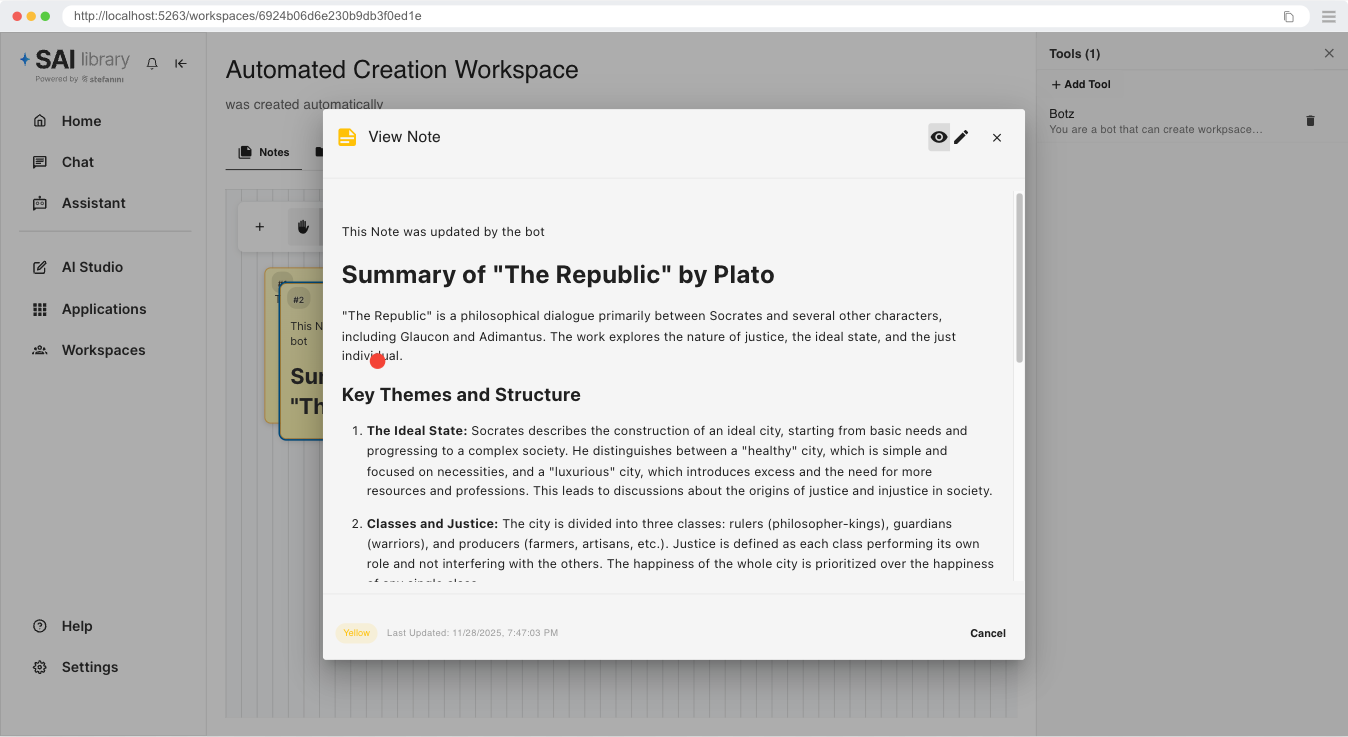Open notifications via the bell icon

tap(151, 63)
